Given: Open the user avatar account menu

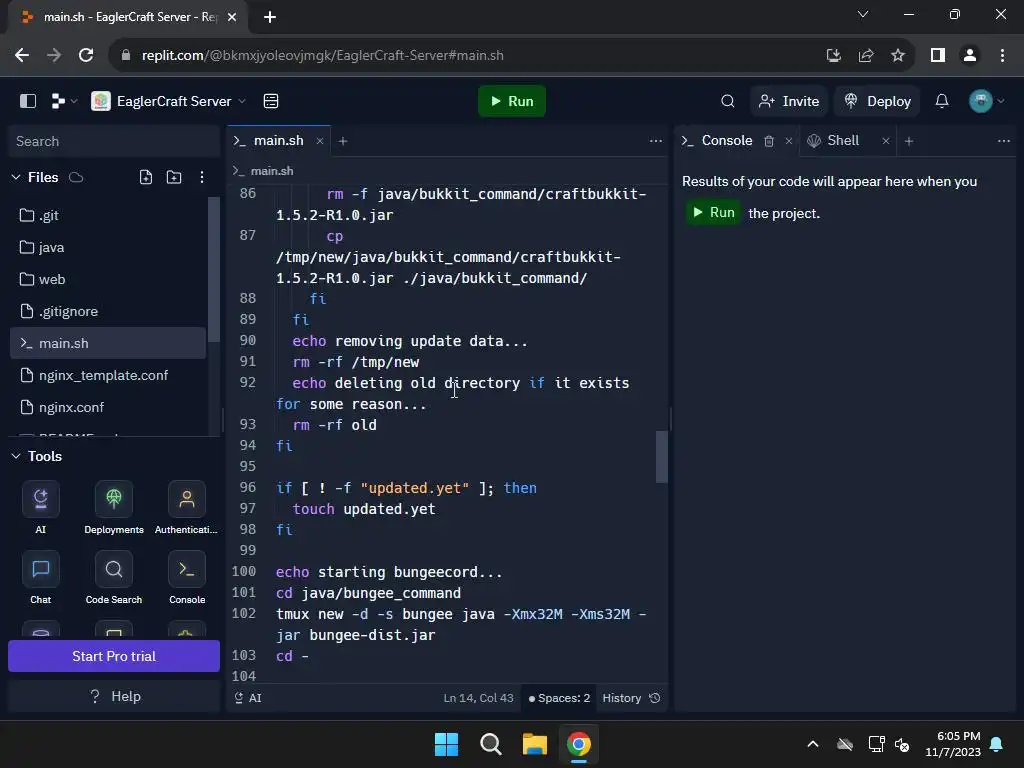Looking at the screenshot, I should pyautogui.click(x=986, y=101).
